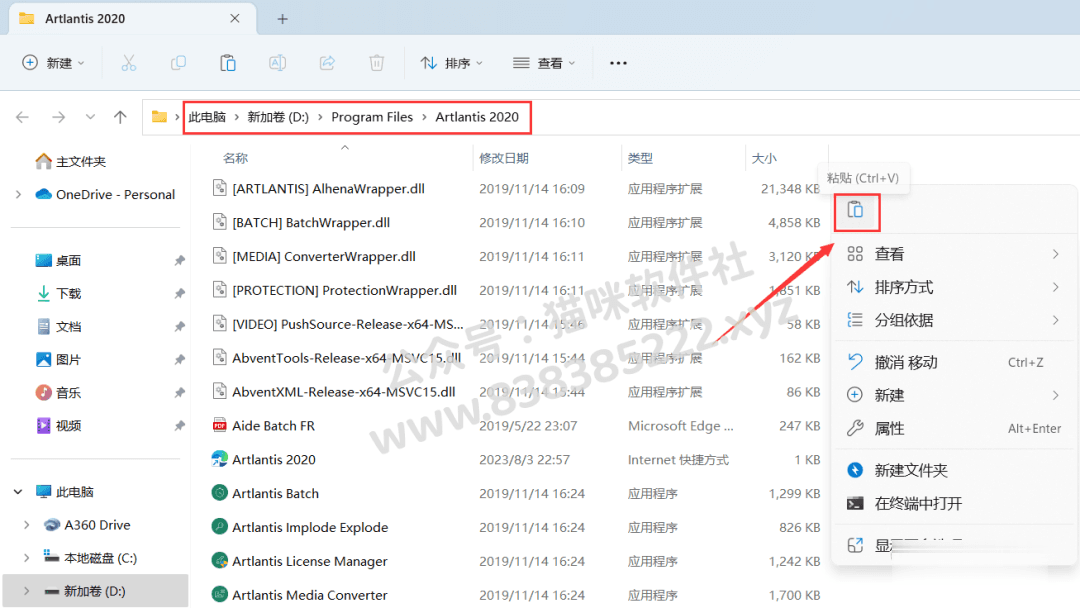Go up one folder level arrow

[121, 117]
